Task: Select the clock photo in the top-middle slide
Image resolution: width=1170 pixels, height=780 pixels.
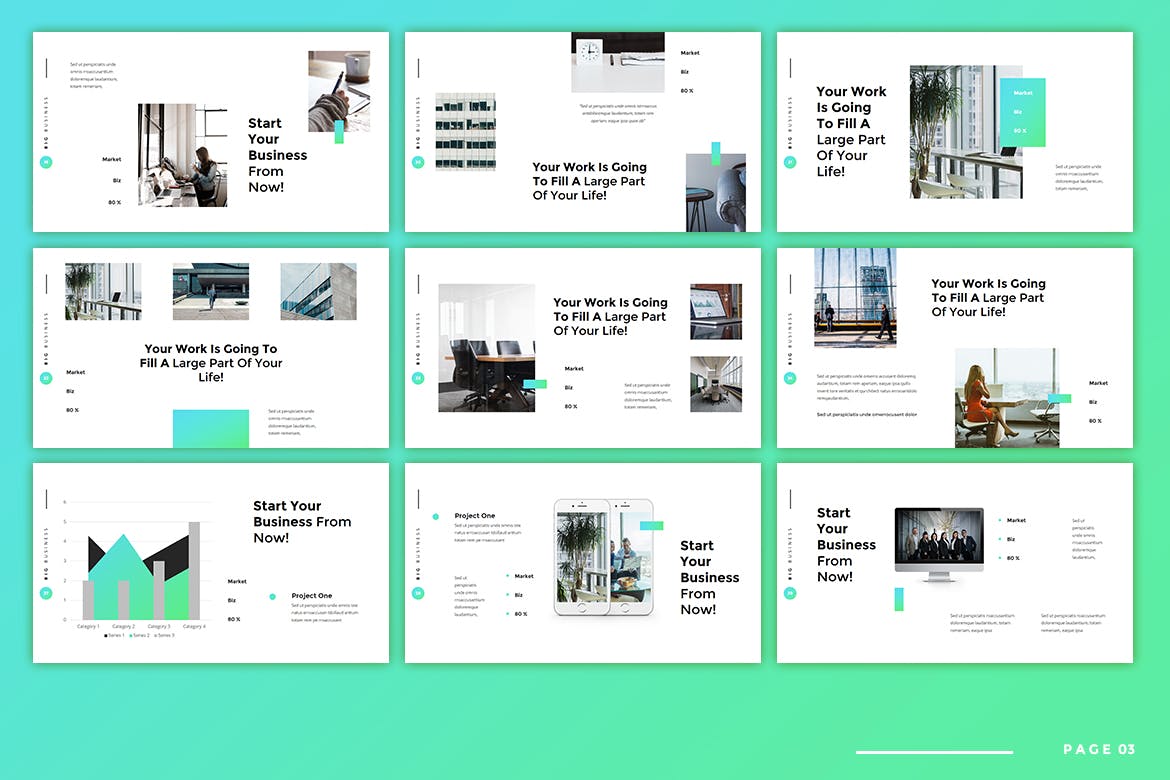Action: 617,62
